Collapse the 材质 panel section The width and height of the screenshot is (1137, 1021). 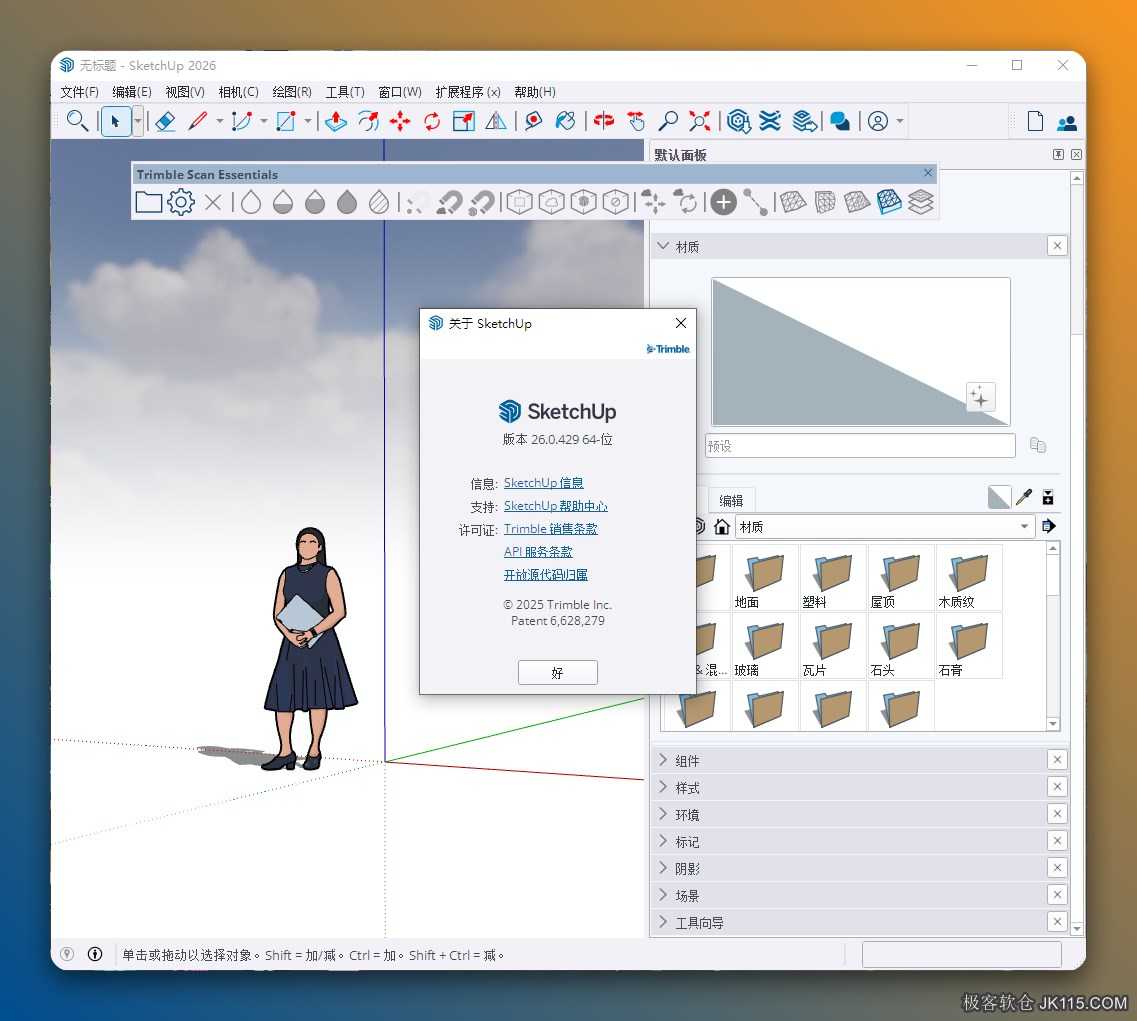pos(663,246)
